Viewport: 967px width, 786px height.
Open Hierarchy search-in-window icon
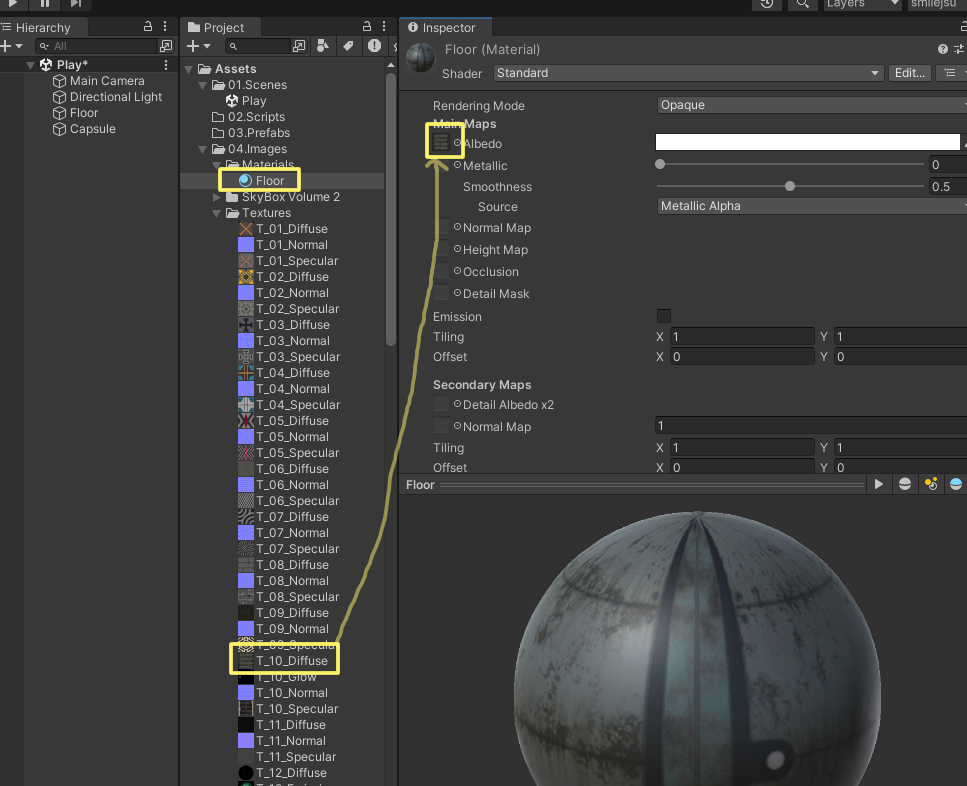pyautogui.click(x=166, y=46)
